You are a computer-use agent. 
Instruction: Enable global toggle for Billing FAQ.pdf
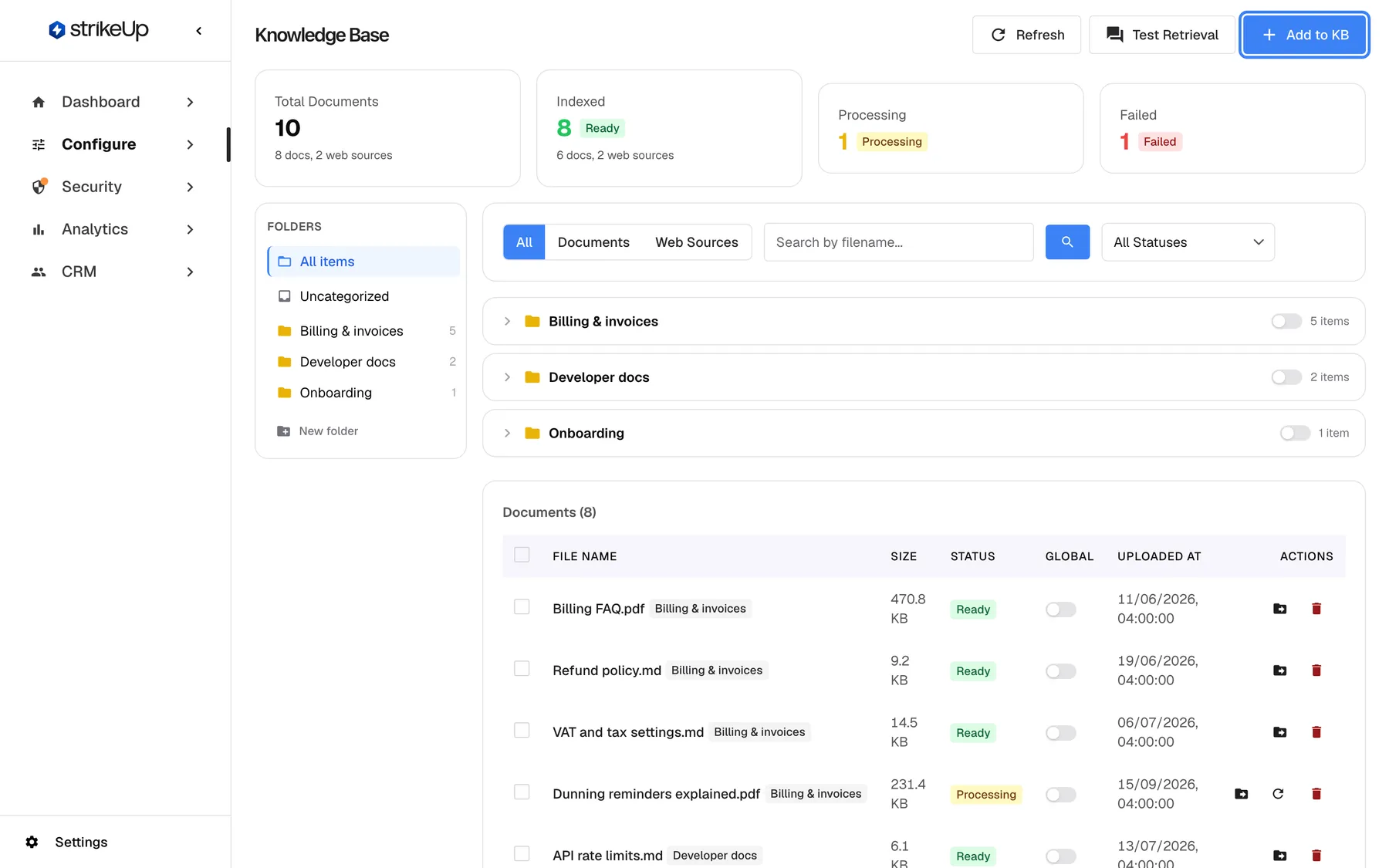click(x=1060, y=610)
